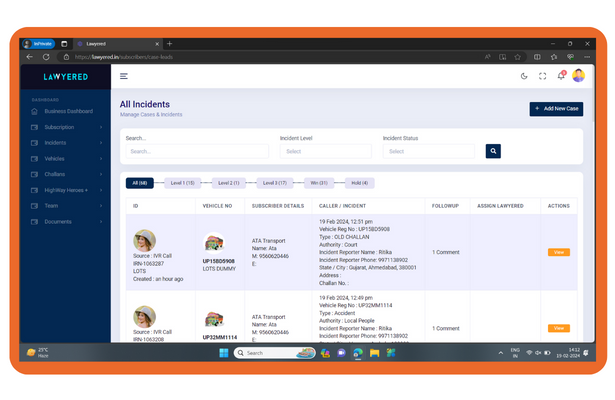This screenshot has height=400, width=615.
Task: Switch to the Level 3 (17) tab
Action: click(274, 183)
